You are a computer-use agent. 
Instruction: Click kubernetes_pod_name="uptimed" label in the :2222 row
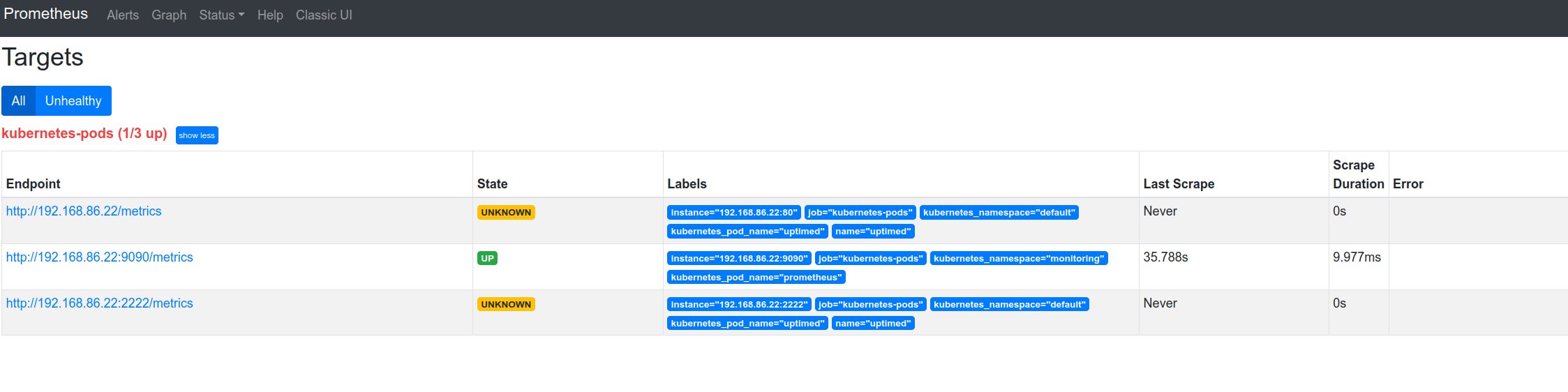pos(747,323)
